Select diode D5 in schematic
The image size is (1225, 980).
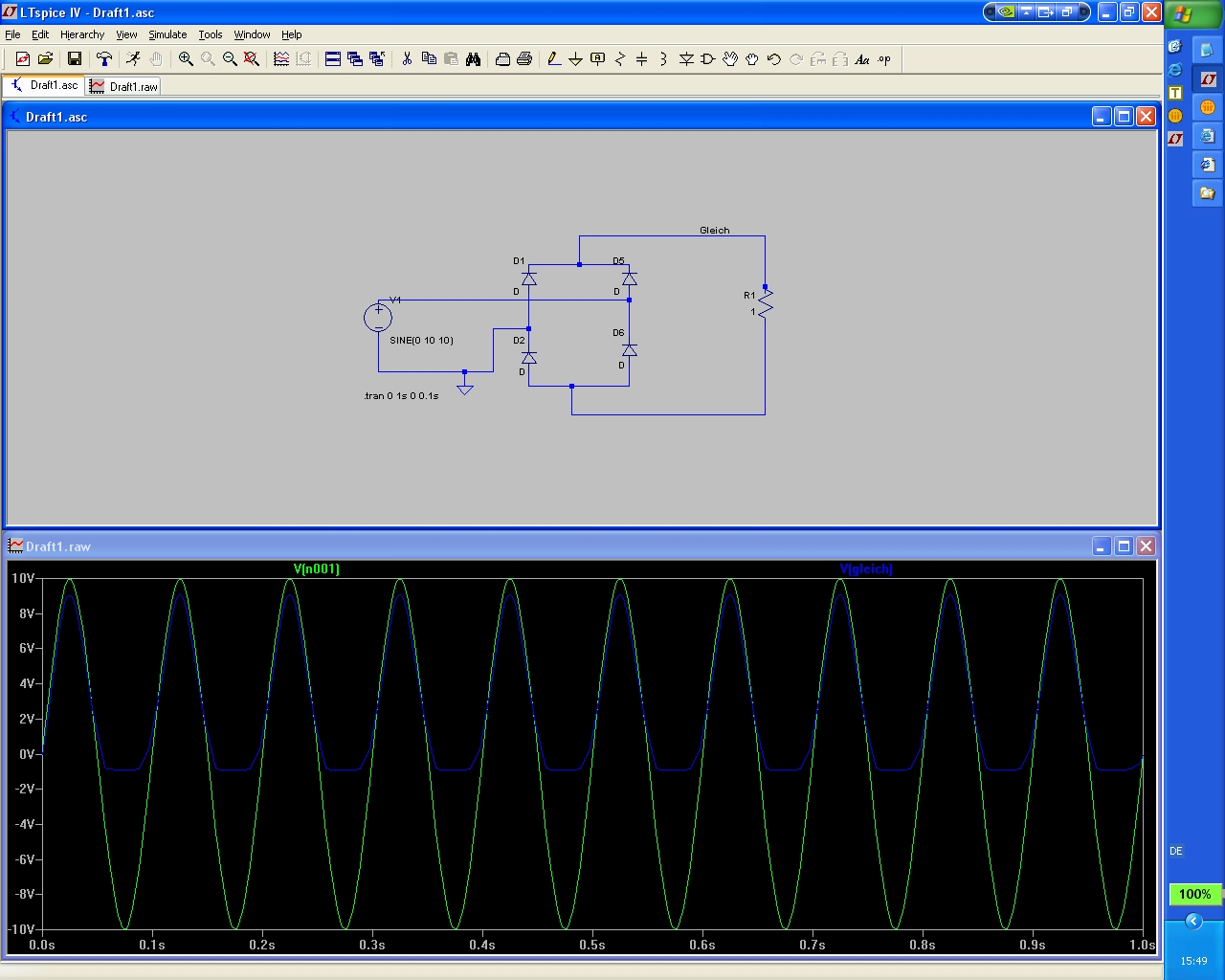click(x=629, y=278)
